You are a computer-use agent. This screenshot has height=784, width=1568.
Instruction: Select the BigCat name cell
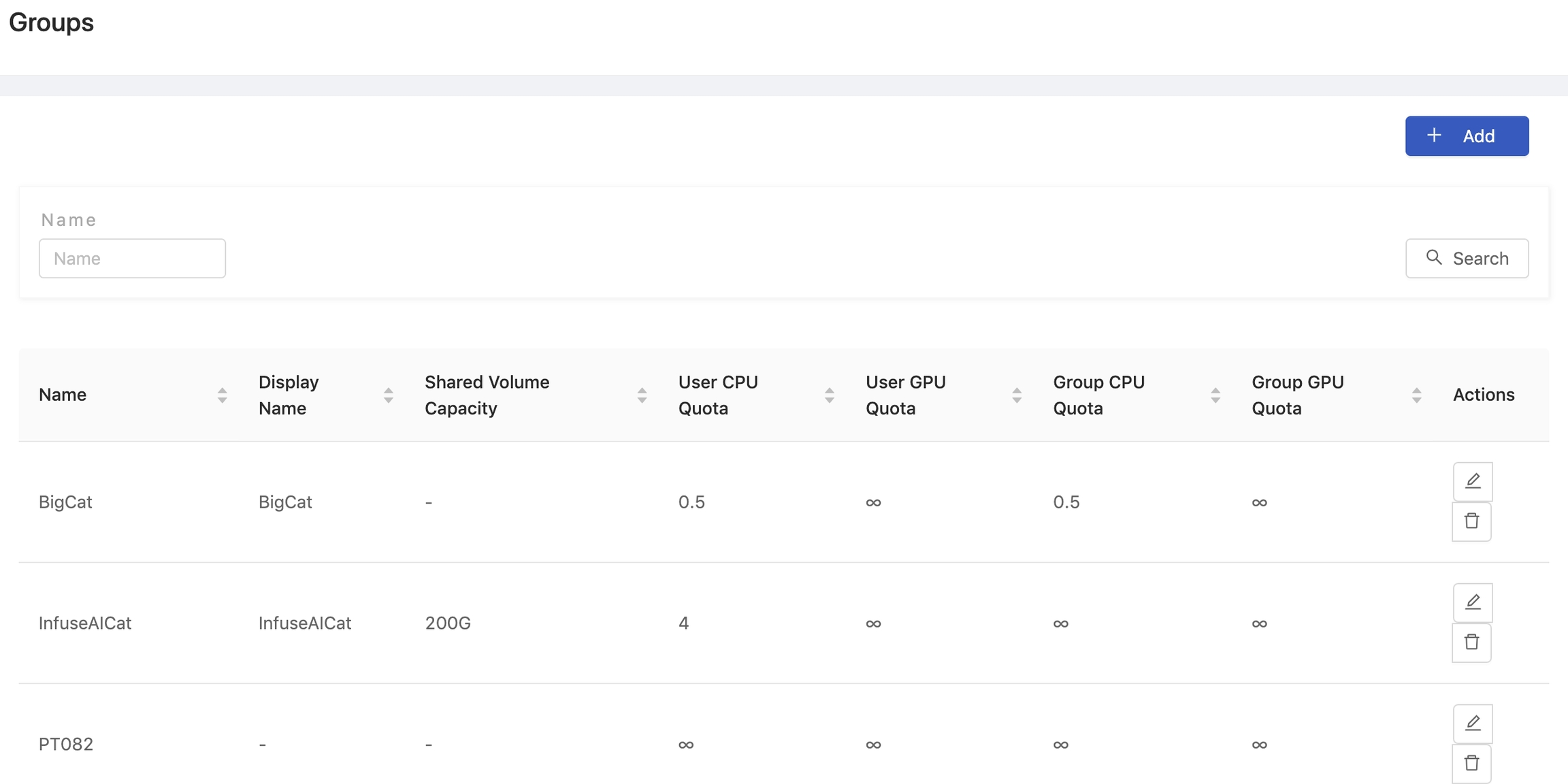(x=65, y=502)
